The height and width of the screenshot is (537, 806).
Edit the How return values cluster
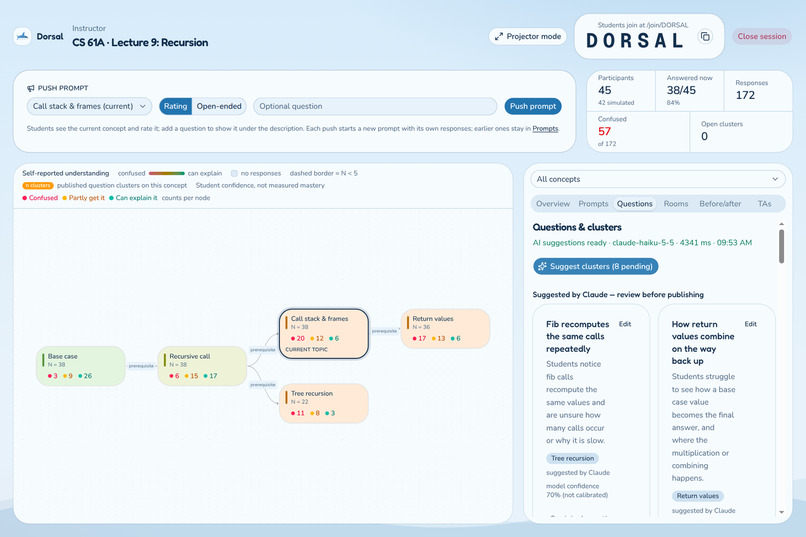(750, 324)
